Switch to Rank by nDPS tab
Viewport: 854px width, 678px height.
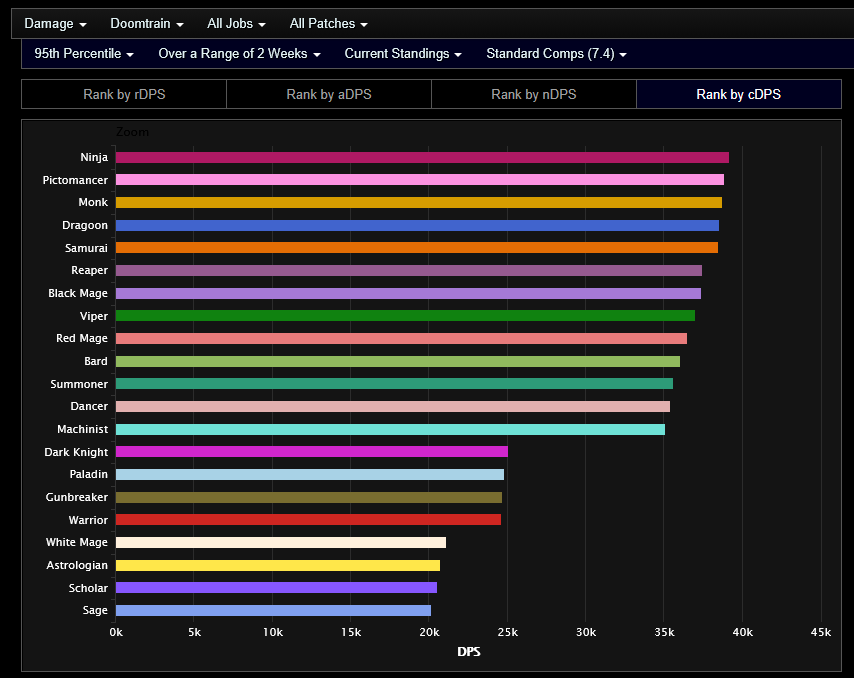(x=534, y=94)
